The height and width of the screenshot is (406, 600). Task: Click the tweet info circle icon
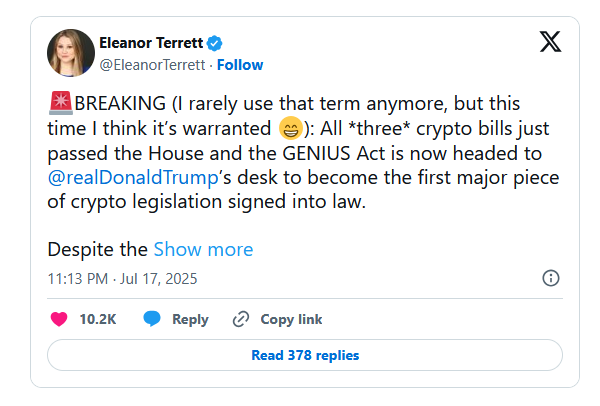click(x=551, y=278)
